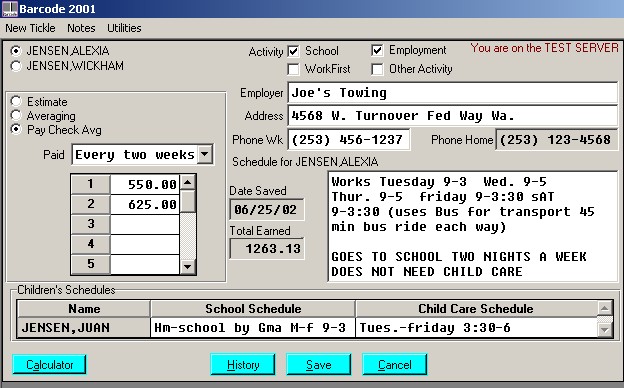Image resolution: width=624 pixels, height=388 pixels.
Task: Click the Employer field Joe's Towing
Action: 452,93
